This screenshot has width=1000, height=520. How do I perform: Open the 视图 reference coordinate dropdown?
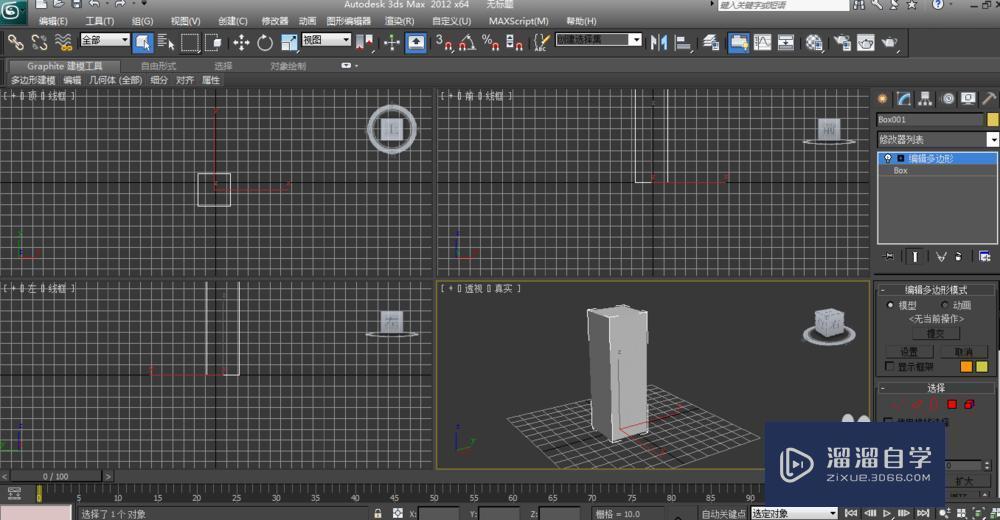[x=345, y=41]
